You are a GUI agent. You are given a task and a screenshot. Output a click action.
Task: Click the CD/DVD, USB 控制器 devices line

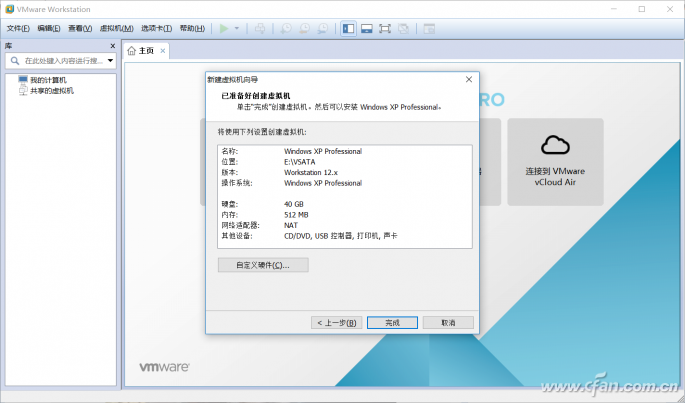(x=341, y=236)
